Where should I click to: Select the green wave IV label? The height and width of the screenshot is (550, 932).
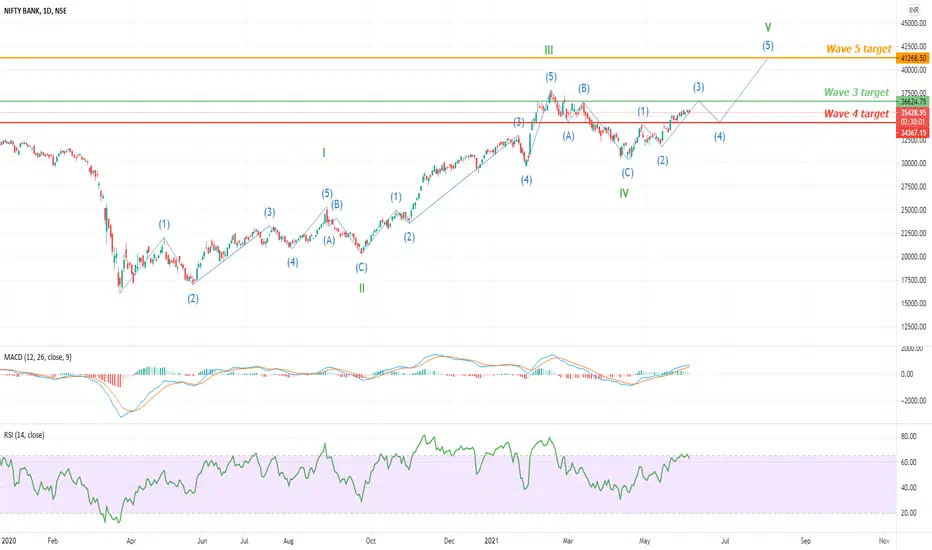624,193
